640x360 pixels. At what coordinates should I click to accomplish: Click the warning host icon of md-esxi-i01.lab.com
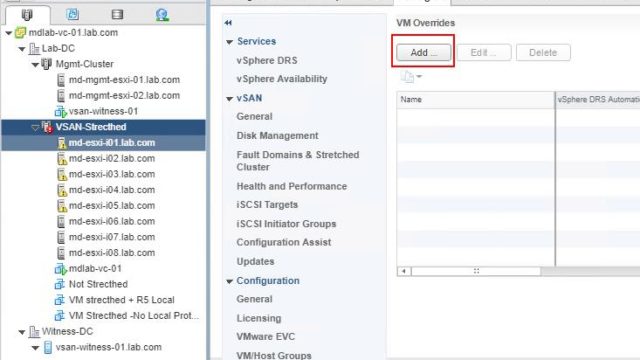coord(62,143)
